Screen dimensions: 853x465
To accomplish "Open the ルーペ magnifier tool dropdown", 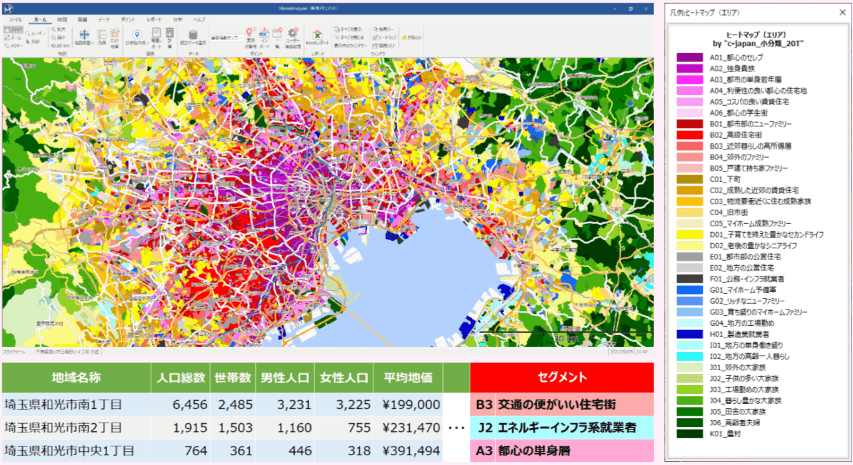I will point(35,34).
